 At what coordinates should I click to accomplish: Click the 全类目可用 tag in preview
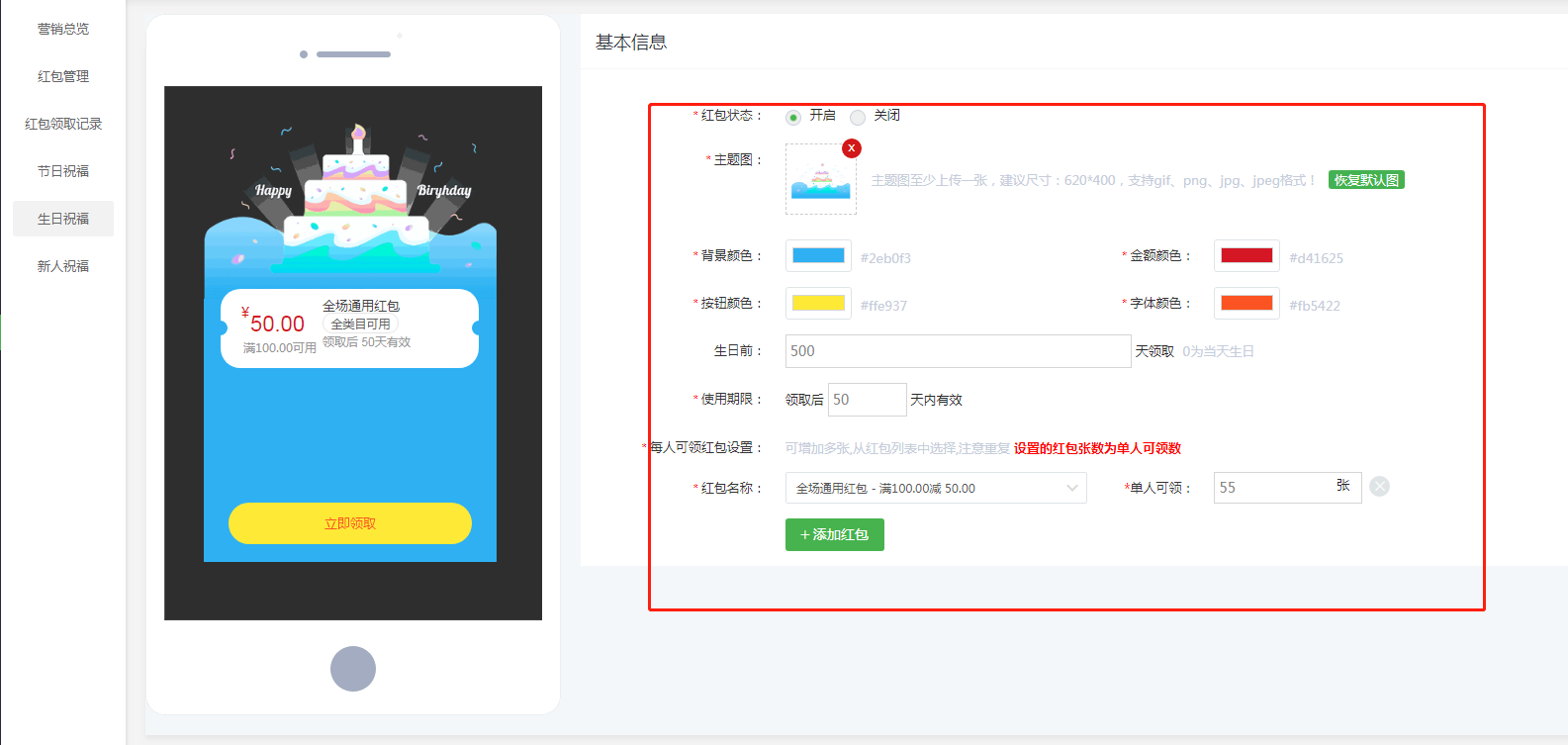360,325
